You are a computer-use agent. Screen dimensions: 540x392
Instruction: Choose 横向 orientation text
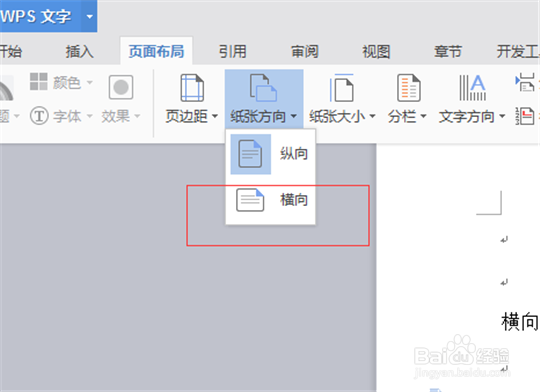coord(294,200)
